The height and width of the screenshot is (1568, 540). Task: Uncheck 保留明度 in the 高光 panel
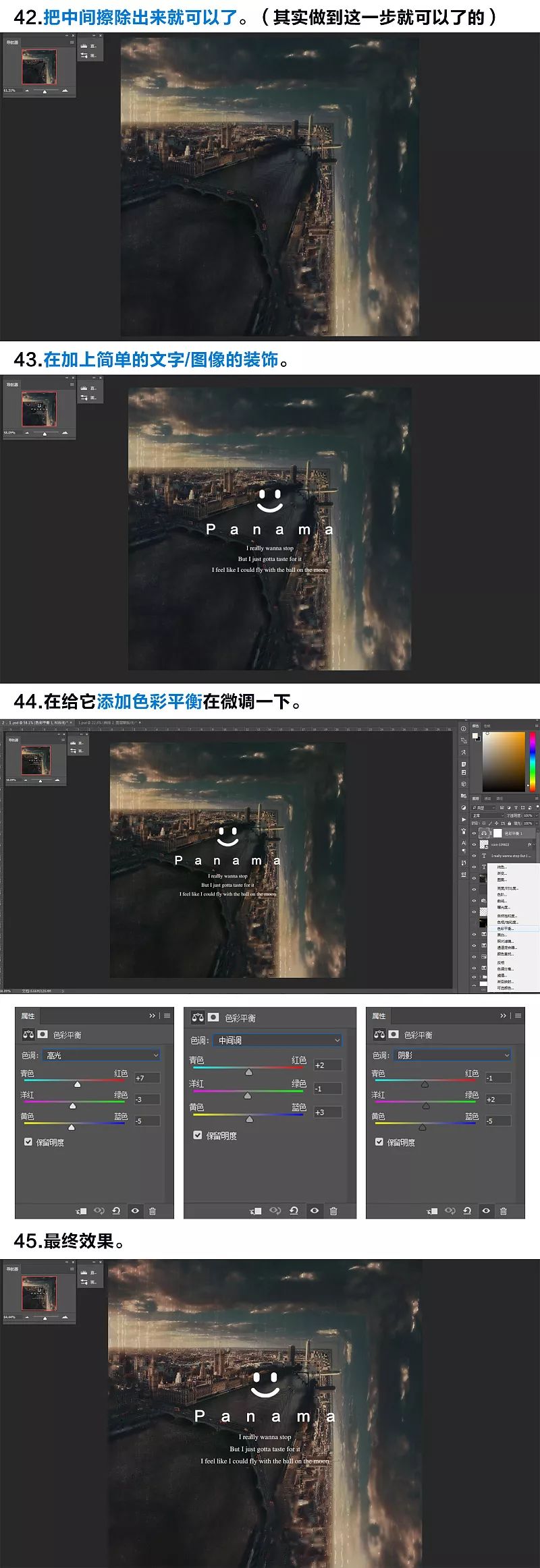(28, 1142)
